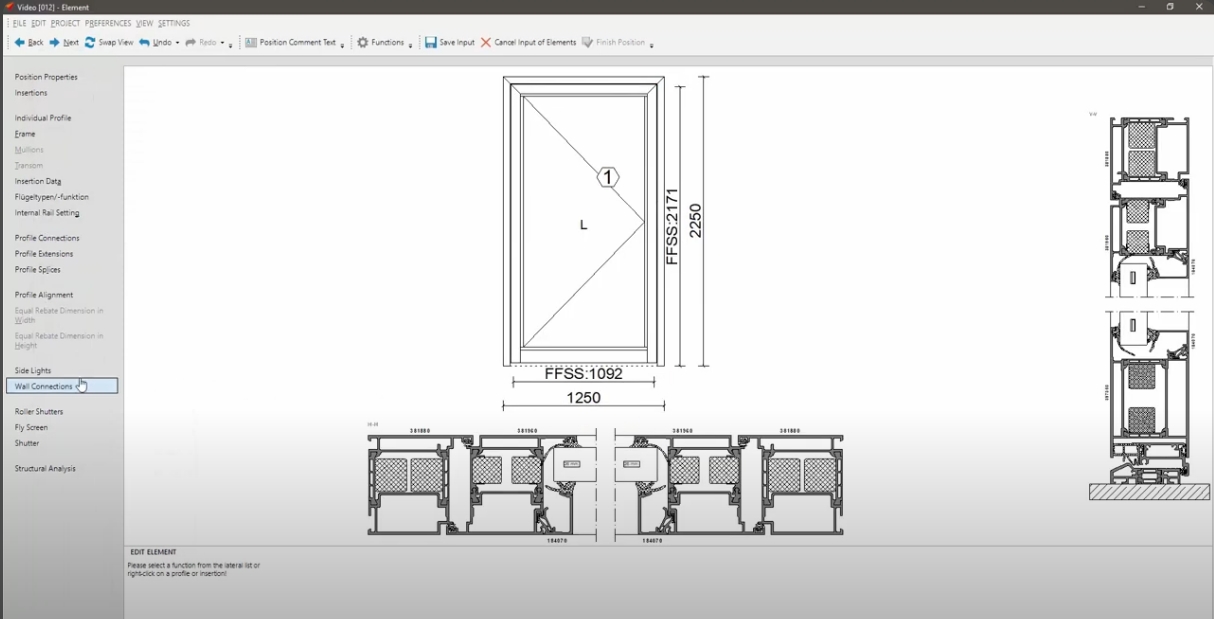Click Cancel Input of Elements icon
The height and width of the screenshot is (619, 1214).
(485, 42)
